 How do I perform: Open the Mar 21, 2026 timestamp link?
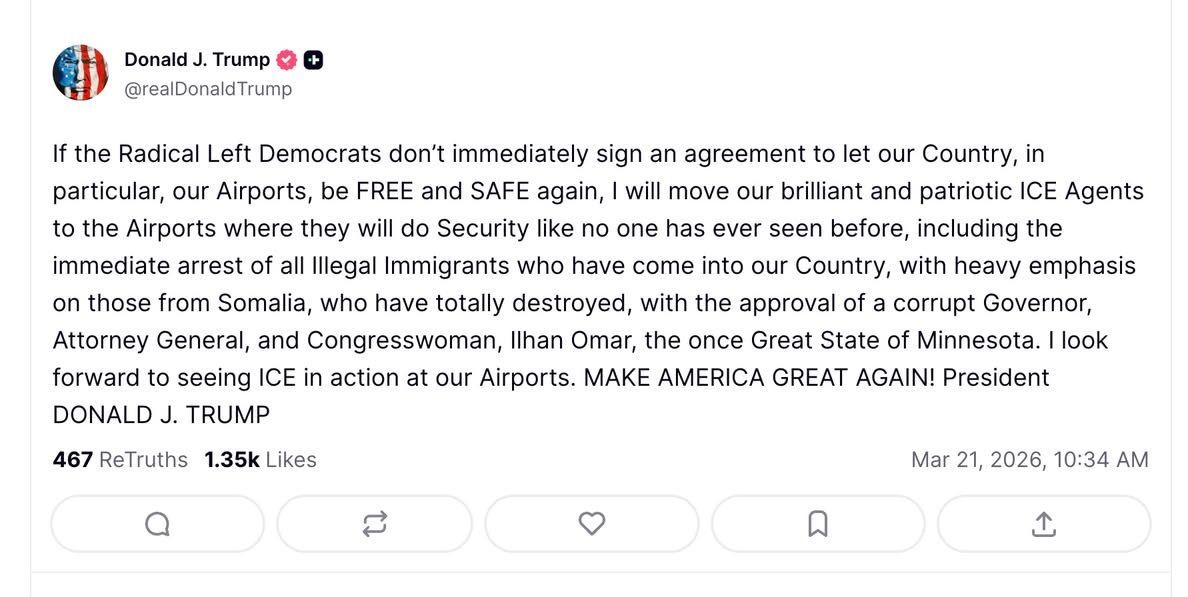click(x=1029, y=460)
